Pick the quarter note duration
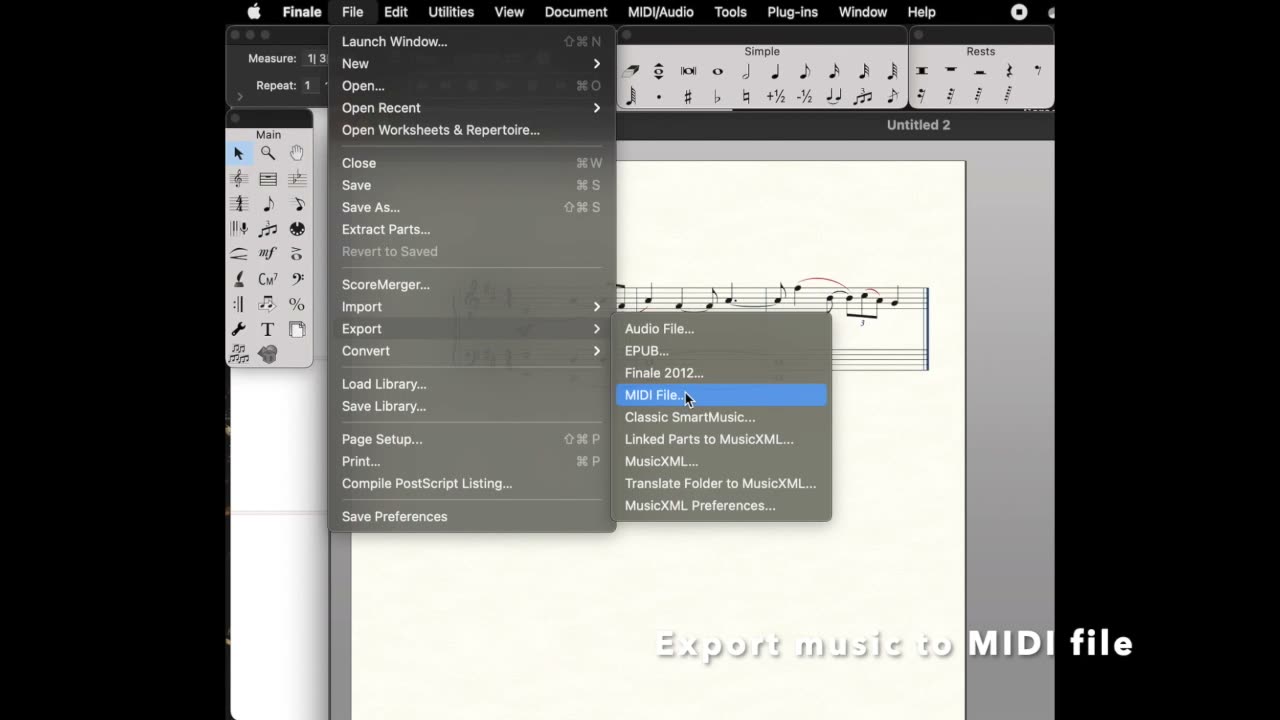Screen dimensions: 1280x720 pos(775,71)
